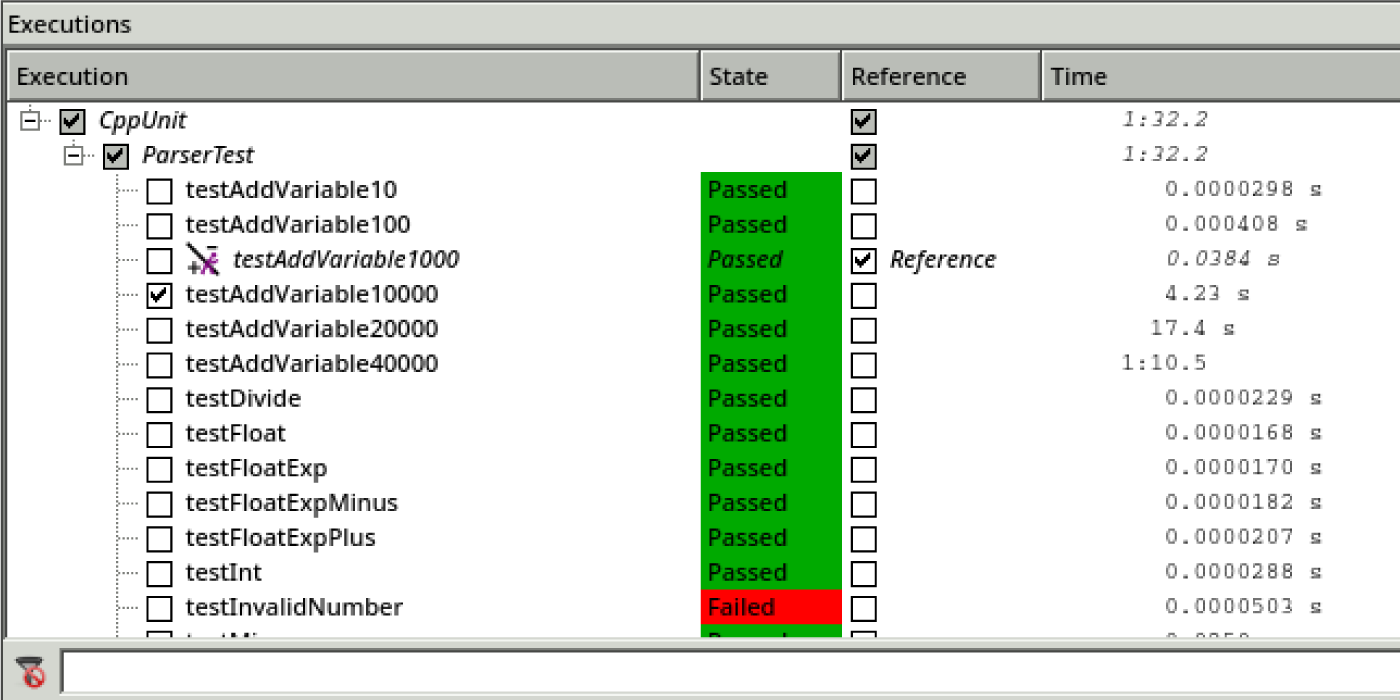
Task: Select the testFloatExpMinus tree item
Action: pyautogui.click(x=291, y=503)
